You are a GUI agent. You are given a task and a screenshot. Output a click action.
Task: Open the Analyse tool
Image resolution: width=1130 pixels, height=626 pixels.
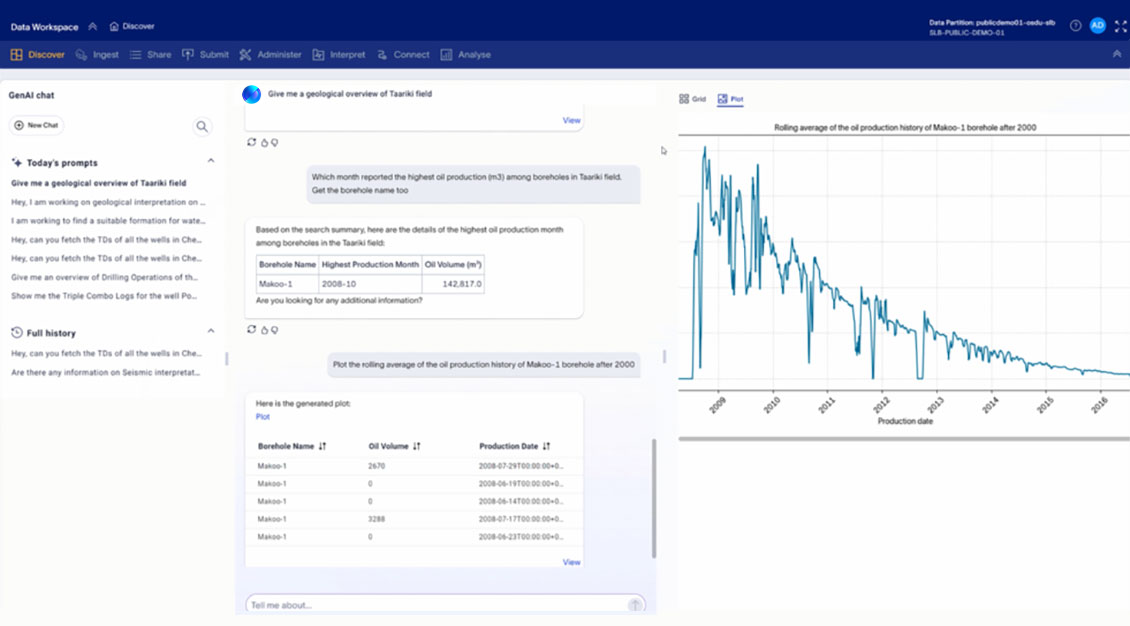click(x=465, y=56)
